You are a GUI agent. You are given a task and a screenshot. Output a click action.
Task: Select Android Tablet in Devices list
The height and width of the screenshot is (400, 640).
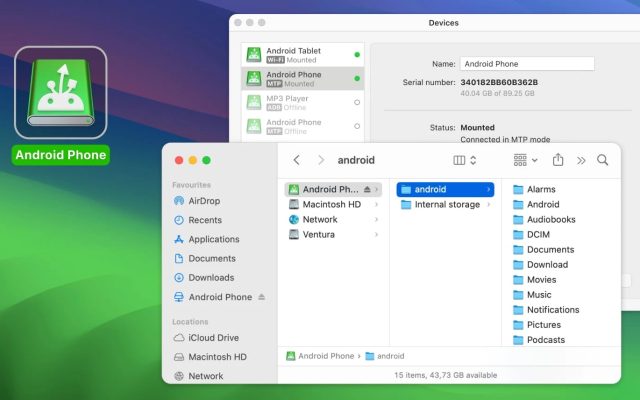coord(302,55)
